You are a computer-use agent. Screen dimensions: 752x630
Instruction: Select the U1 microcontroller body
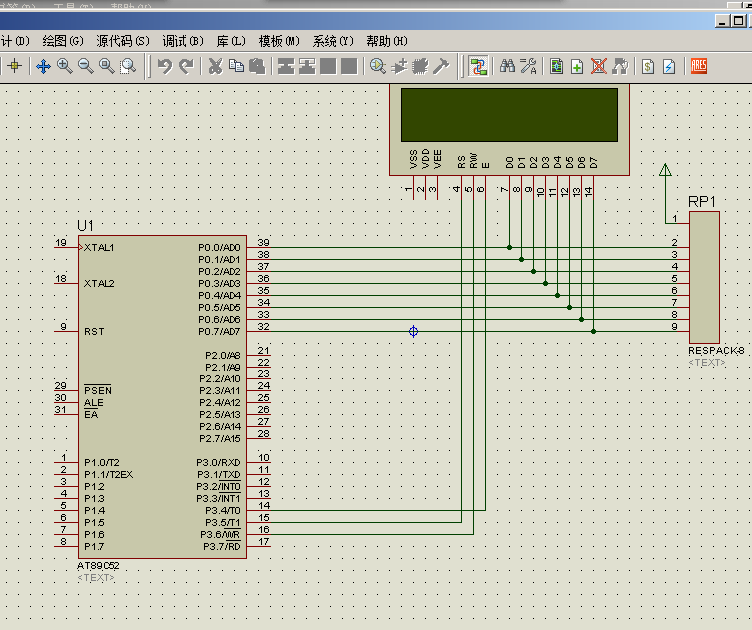(162, 397)
